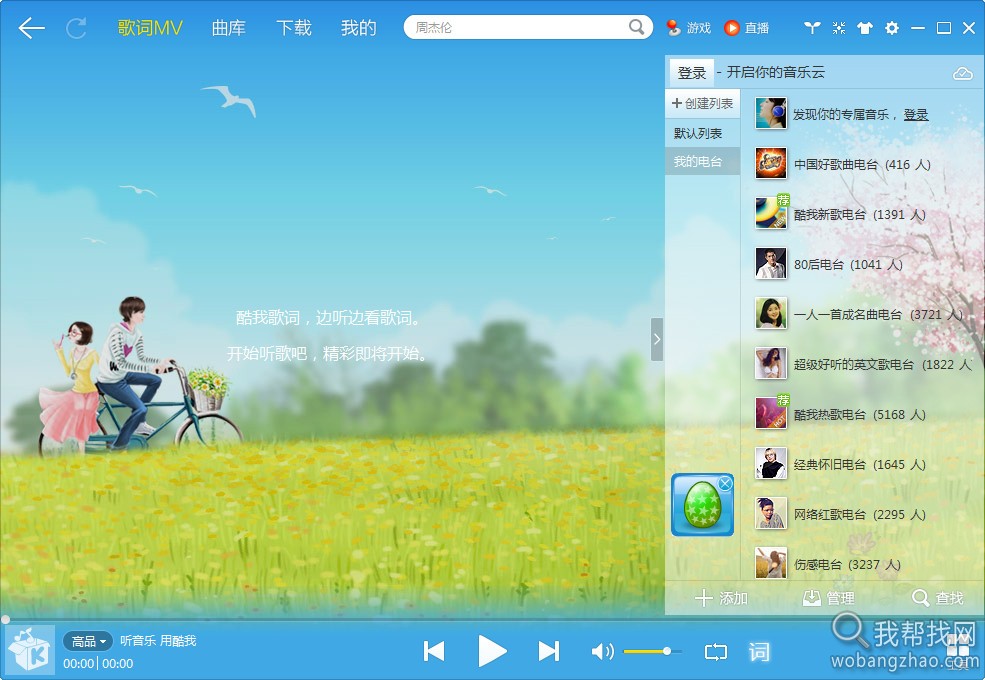
Task: Click the cloud music icon
Action: [x=962, y=74]
